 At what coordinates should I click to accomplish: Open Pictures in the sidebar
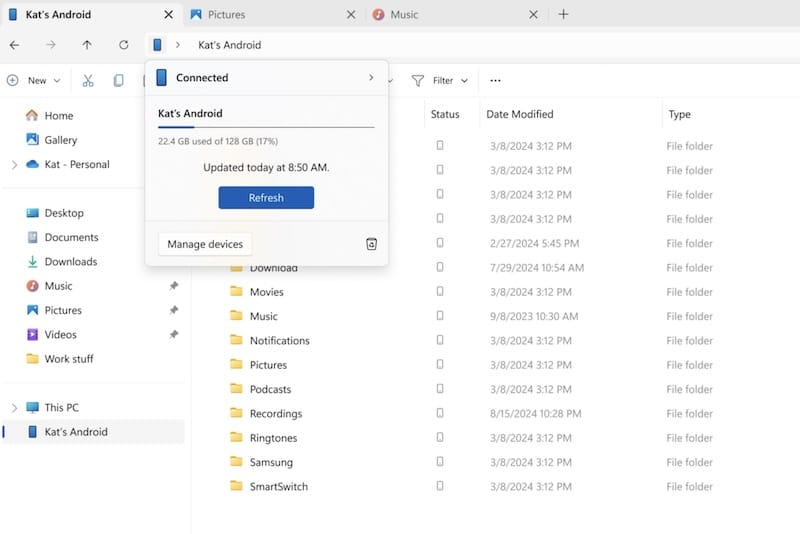pyautogui.click(x=63, y=310)
